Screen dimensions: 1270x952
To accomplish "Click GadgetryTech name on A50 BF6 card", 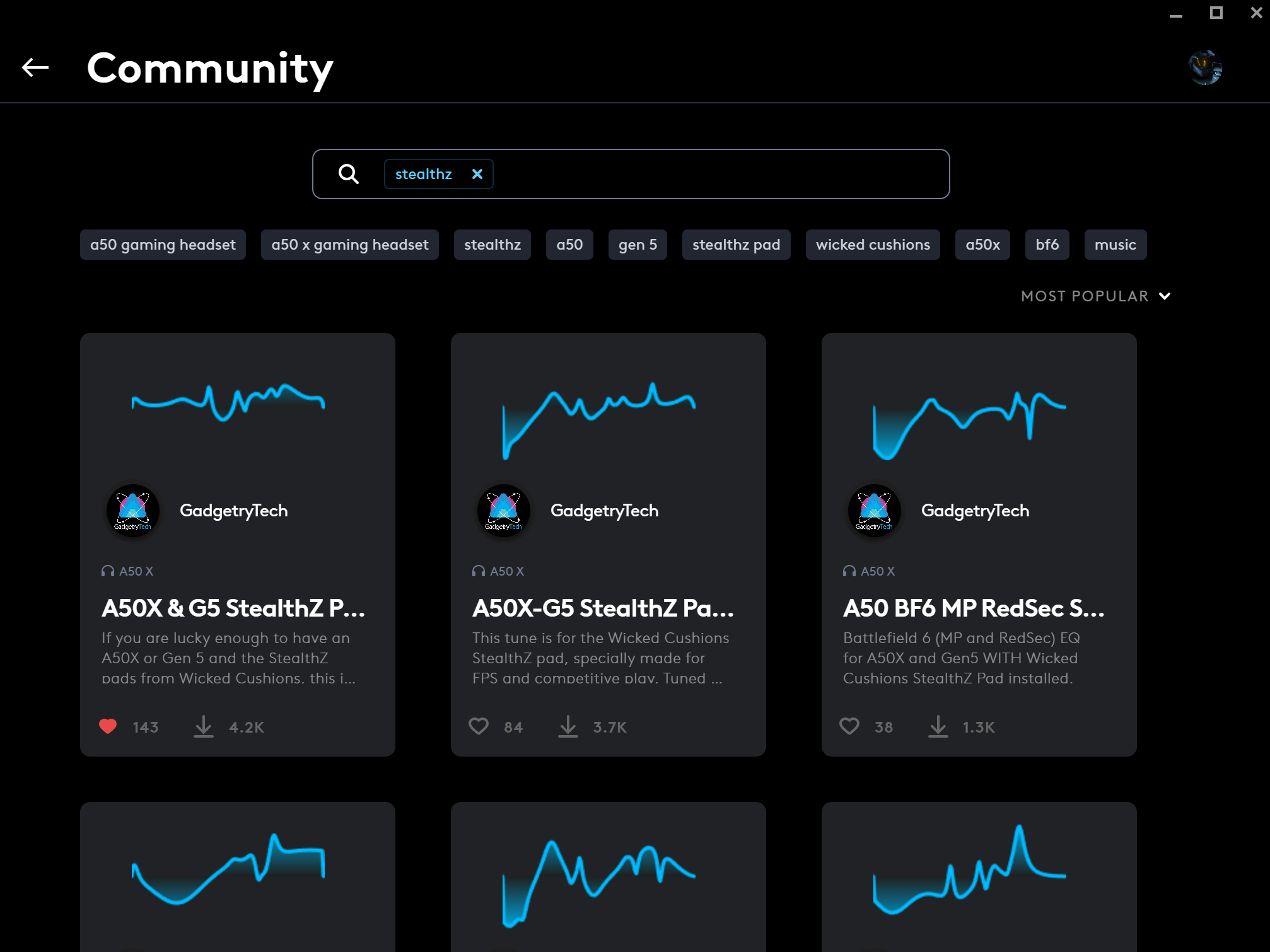I will [976, 511].
